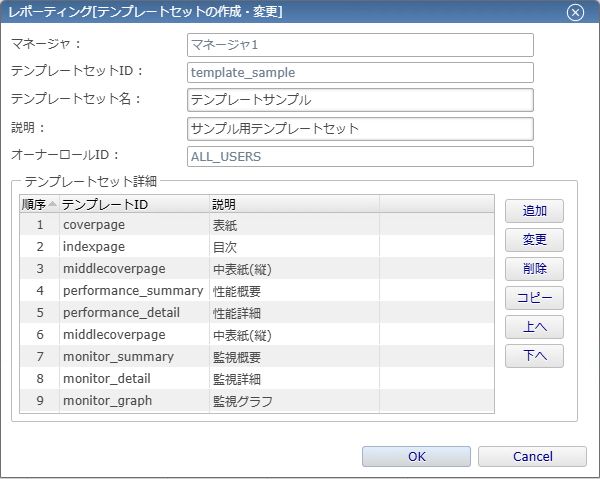The height and width of the screenshot is (479, 600).
Task: Confirm with the OK button
Action: (x=417, y=456)
